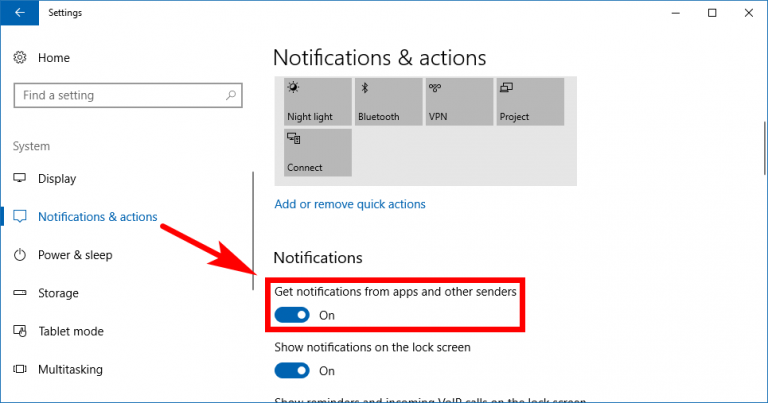Click the Notifications & actions page title
The height and width of the screenshot is (403, 768).
click(380, 58)
